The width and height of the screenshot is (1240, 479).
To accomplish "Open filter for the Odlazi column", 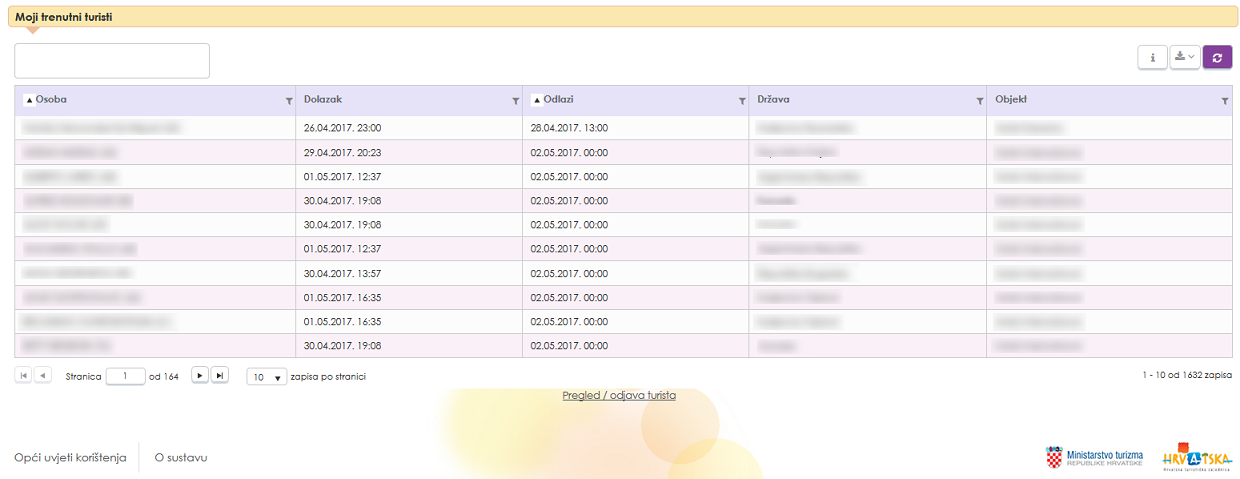I will (x=741, y=101).
